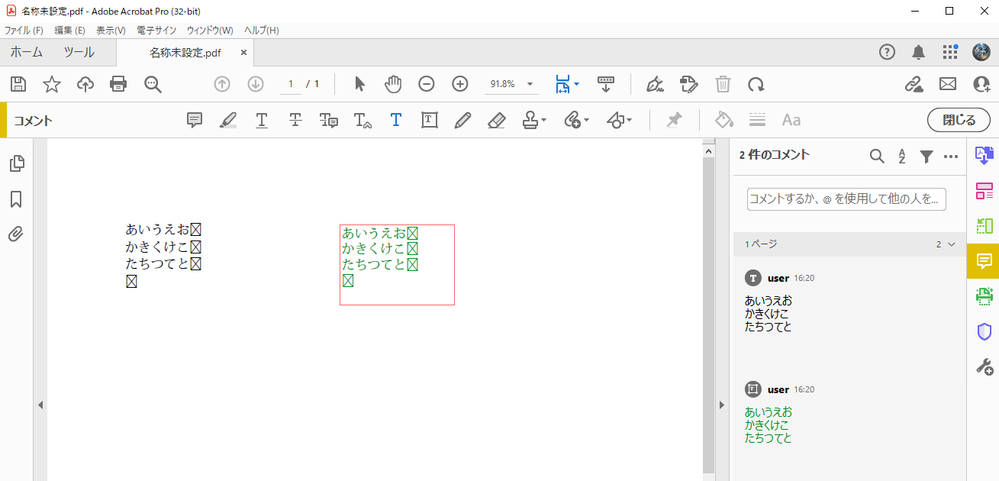Viewport: 999px width, 481px height.
Task: Open the comment filter button
Action: (x=926, y=156)
